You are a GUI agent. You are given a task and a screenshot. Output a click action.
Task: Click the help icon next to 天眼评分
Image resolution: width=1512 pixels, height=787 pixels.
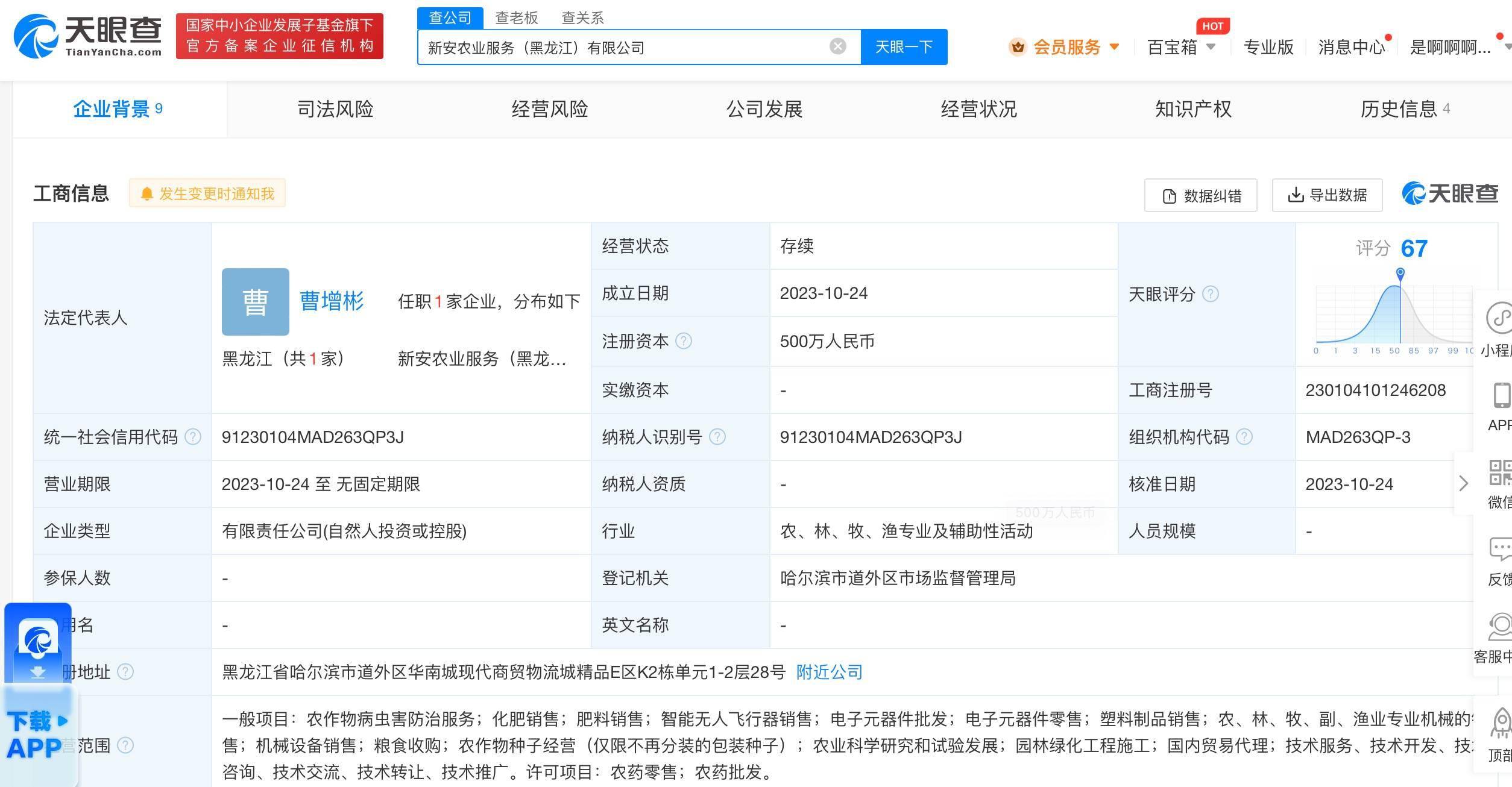(1211, 294)
